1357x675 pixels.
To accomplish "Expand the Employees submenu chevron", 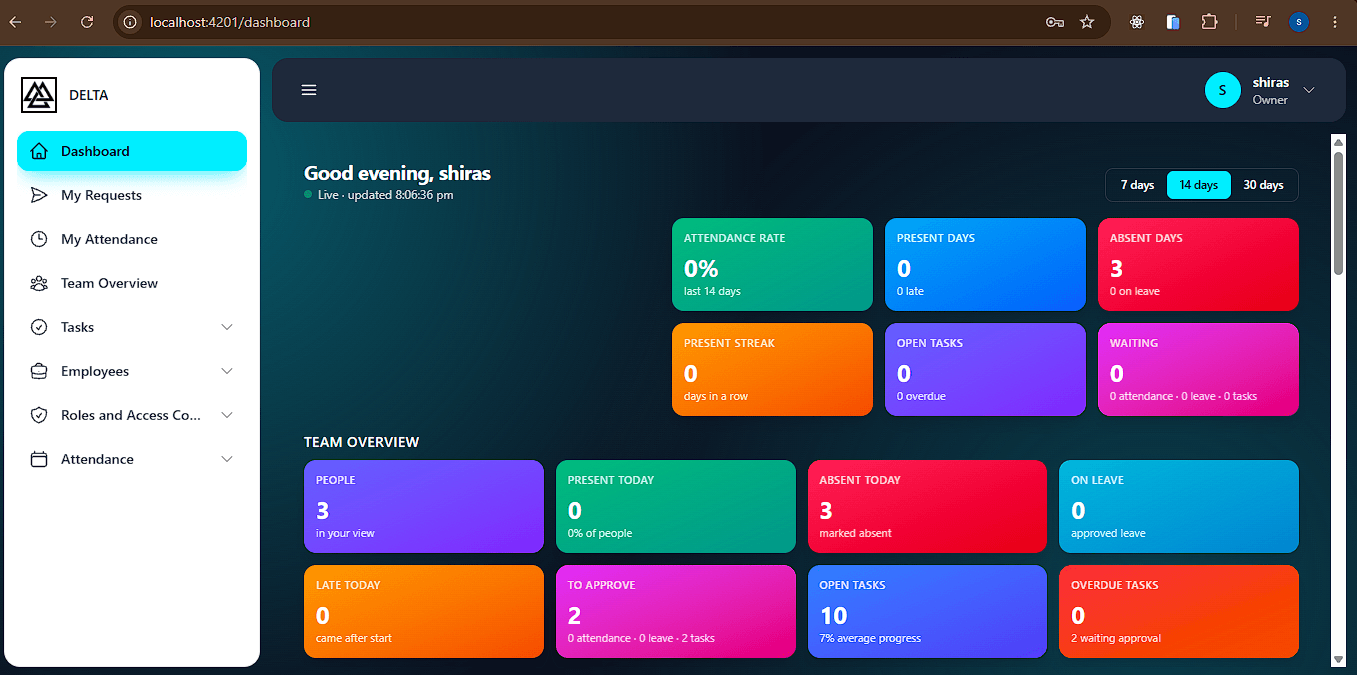I will [227, 371].
